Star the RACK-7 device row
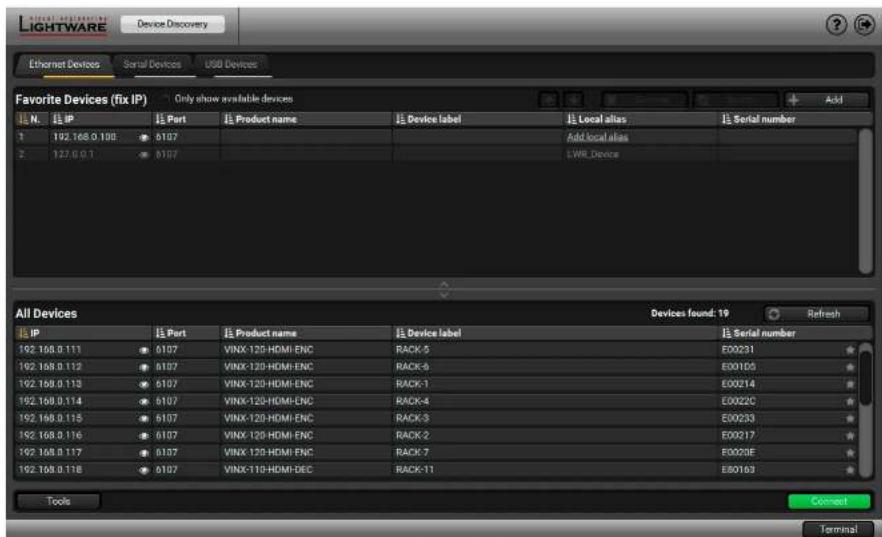 (850, 453)
